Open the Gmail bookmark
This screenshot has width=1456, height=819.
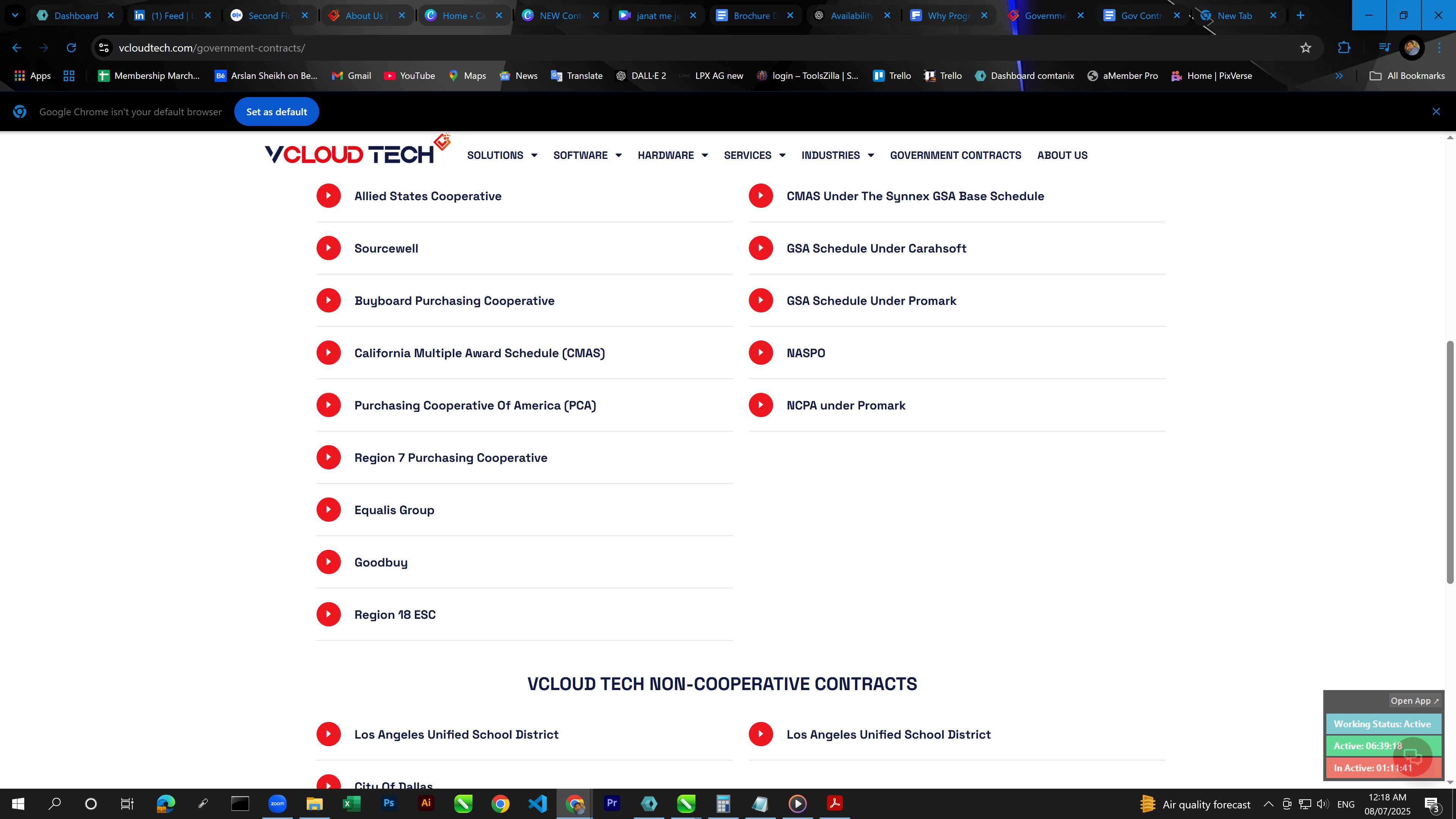(351, 76)
